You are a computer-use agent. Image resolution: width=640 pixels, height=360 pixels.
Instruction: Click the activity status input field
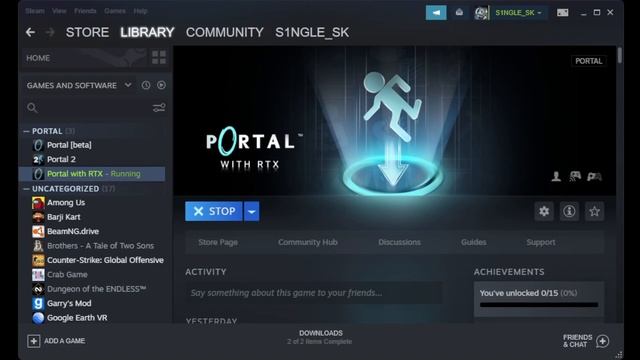point(313,293)
